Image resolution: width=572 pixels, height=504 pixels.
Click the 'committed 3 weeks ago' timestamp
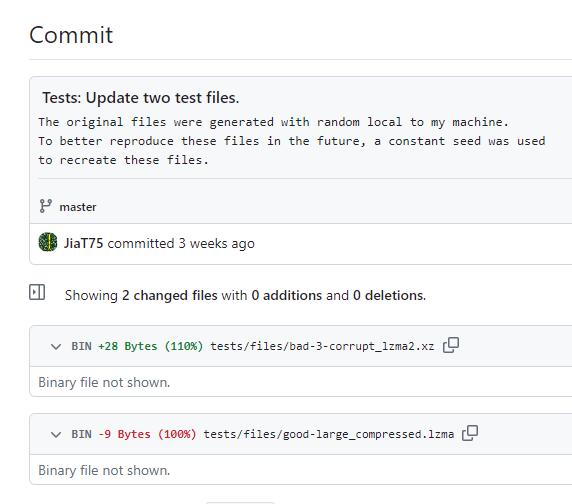tap(181, 243)
